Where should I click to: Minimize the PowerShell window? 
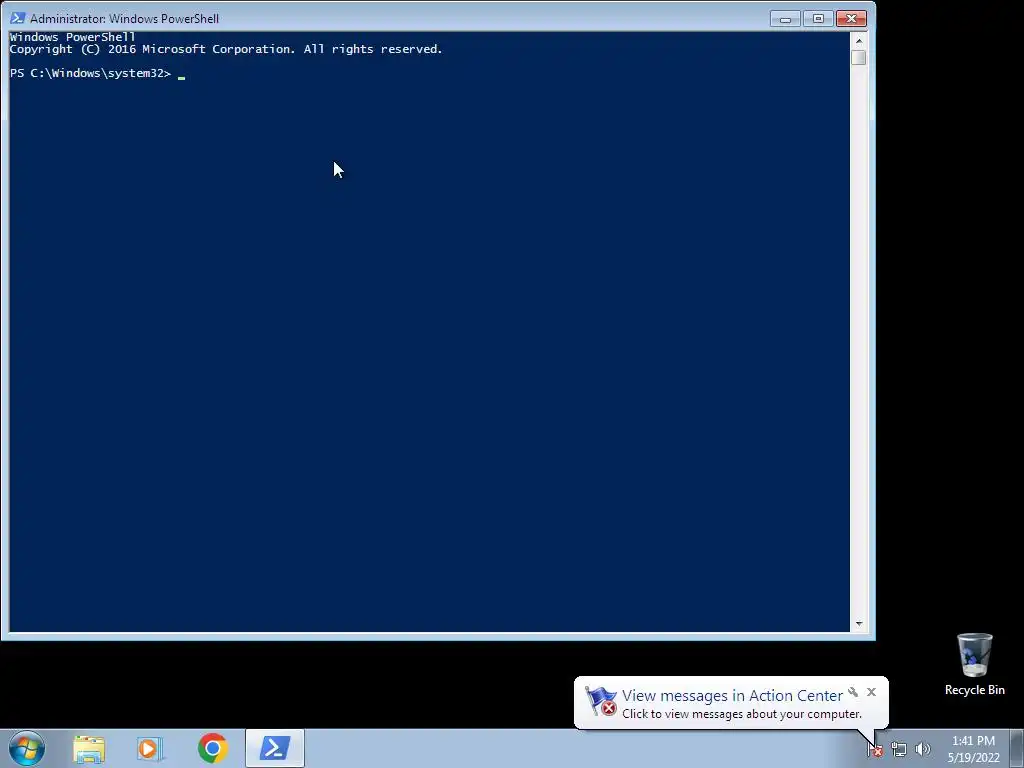click(x=785, y=19)
